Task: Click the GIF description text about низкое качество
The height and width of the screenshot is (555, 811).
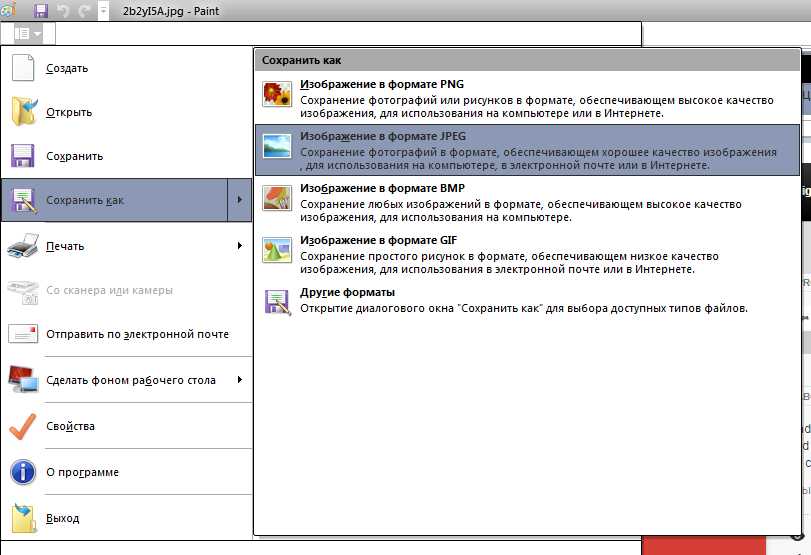Action: [x=509, y=263]
